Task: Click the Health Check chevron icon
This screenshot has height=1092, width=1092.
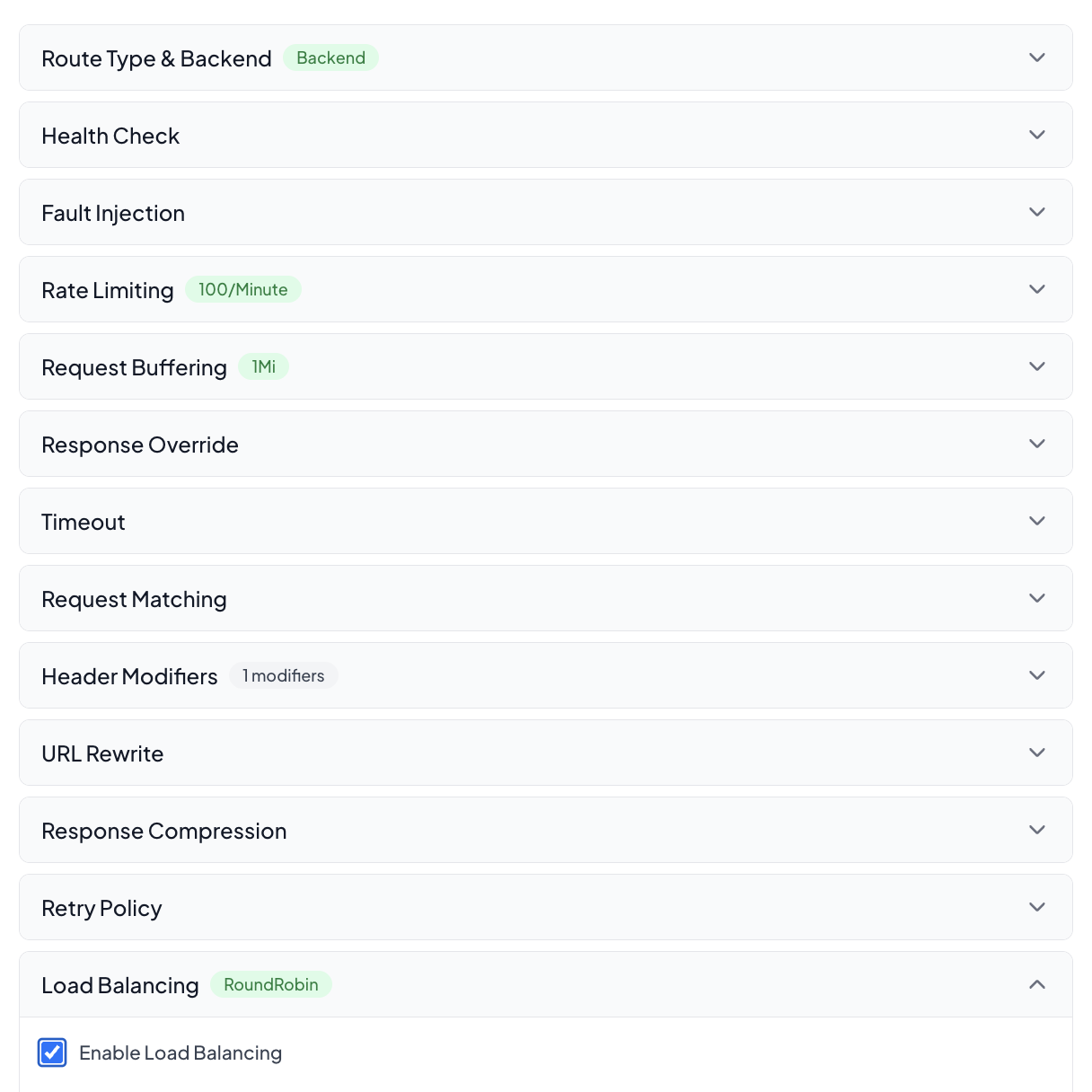Action: (x=1037, y=135)
